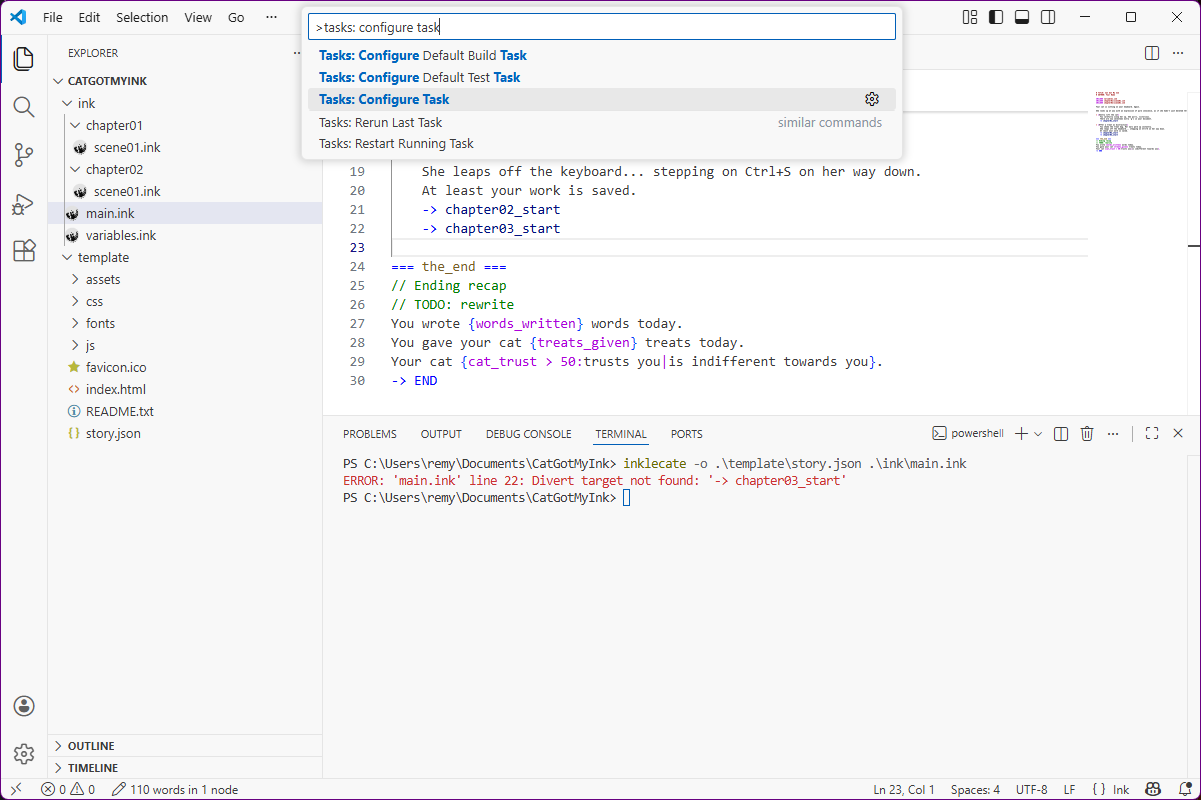1201x800 pixels.
Task: Click gear to configure keybinding for Configure Task
Action: click(872, 99)
